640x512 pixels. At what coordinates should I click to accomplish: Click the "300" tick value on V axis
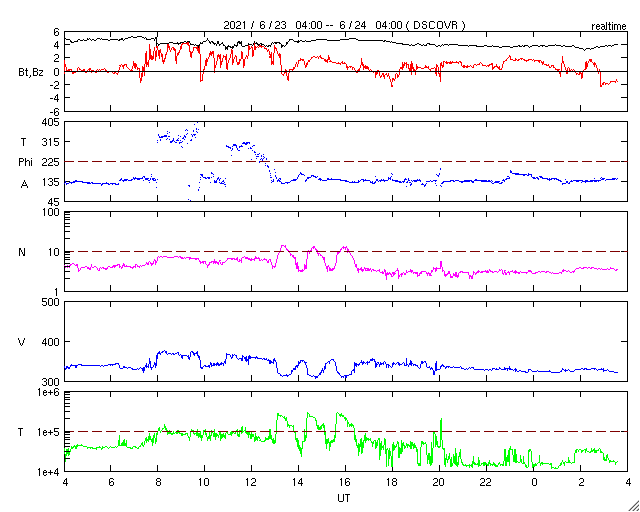(51, 381)
